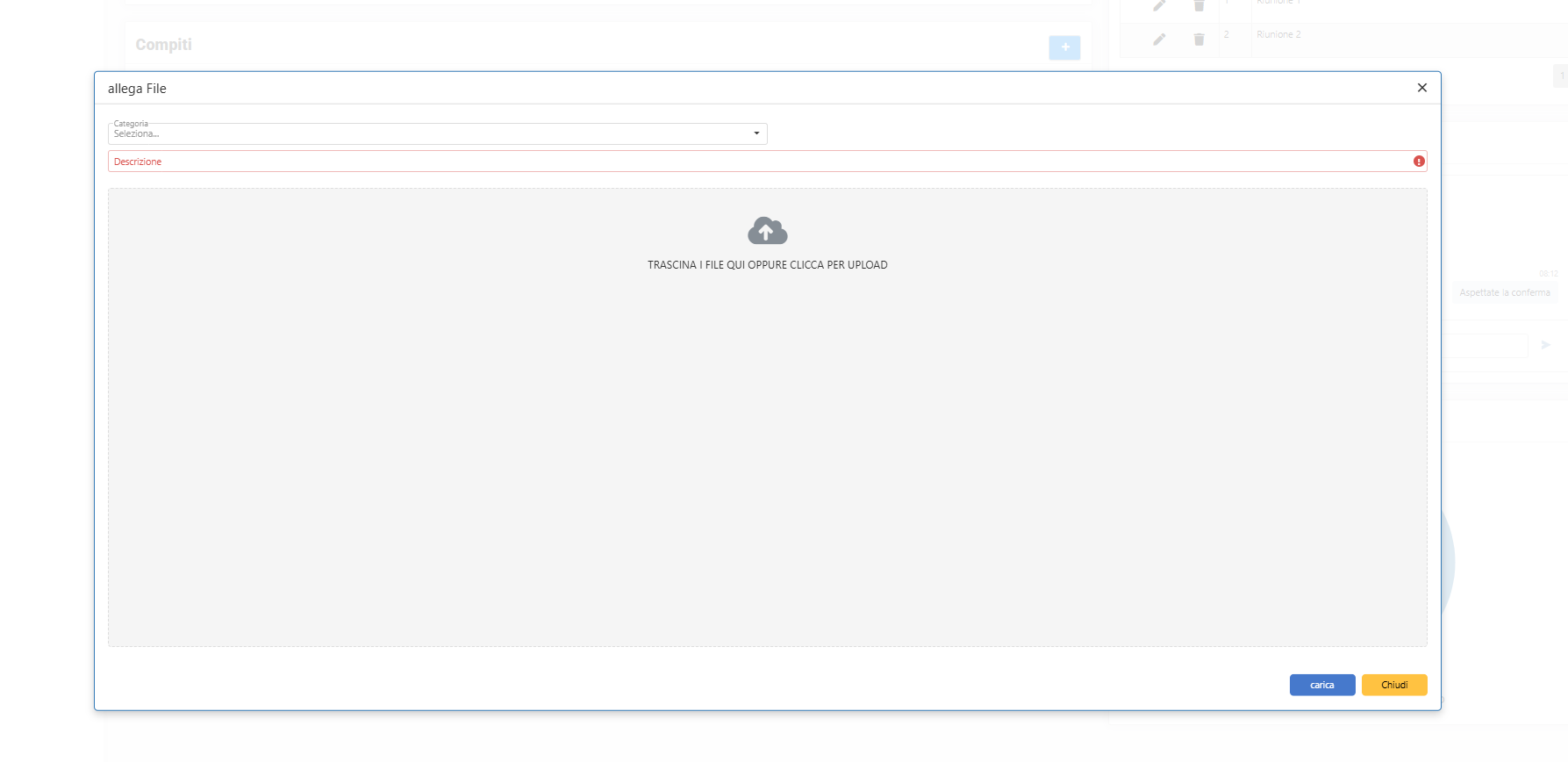Screen dimensions: 1568x762
Task: Click the Categoria dropdown arrow
Action: point(756,133)
